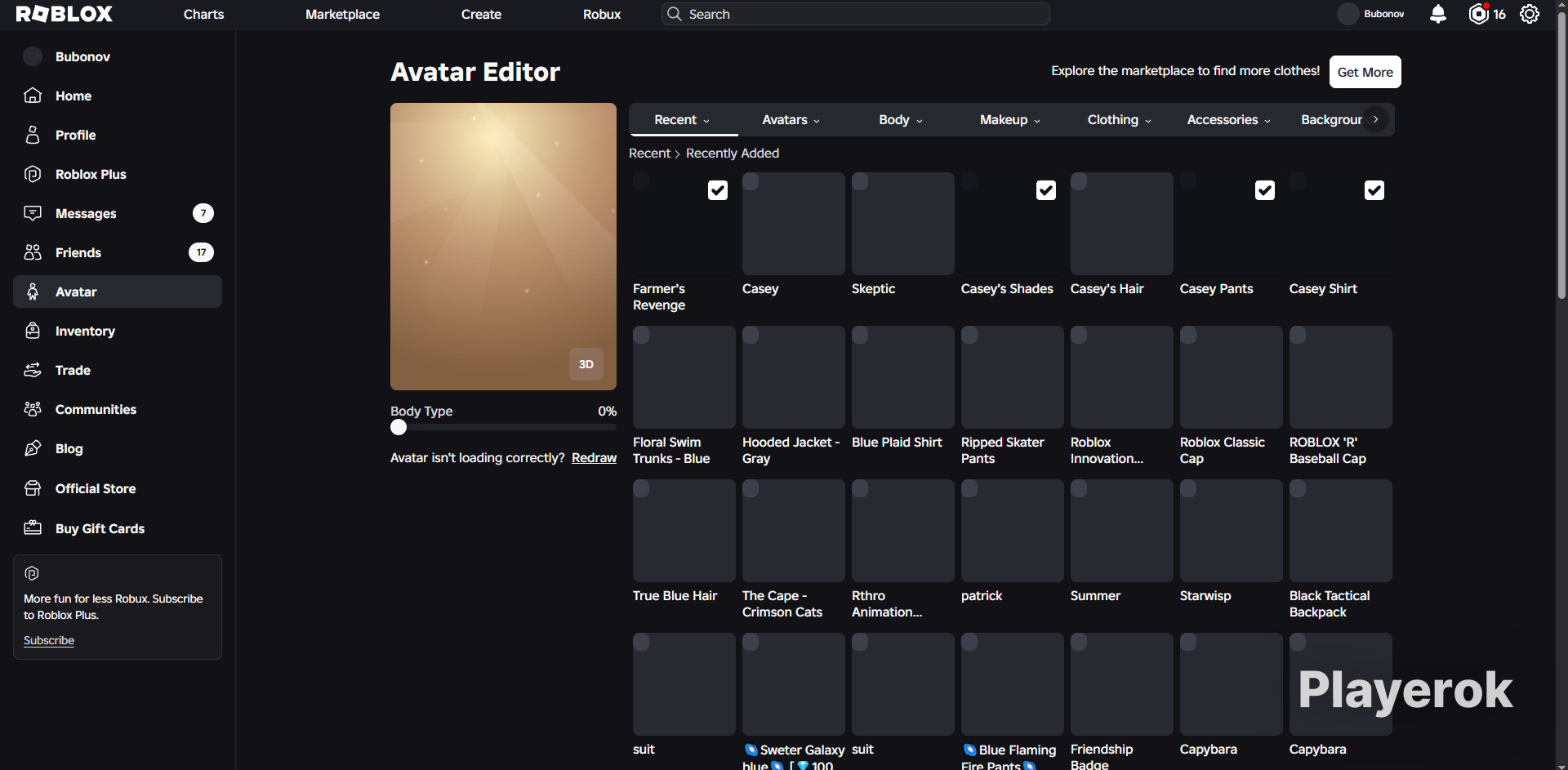Click the Subscribe link for Roblox Plus
Viewport: 1568px width, 770px height.
point(49,640)
